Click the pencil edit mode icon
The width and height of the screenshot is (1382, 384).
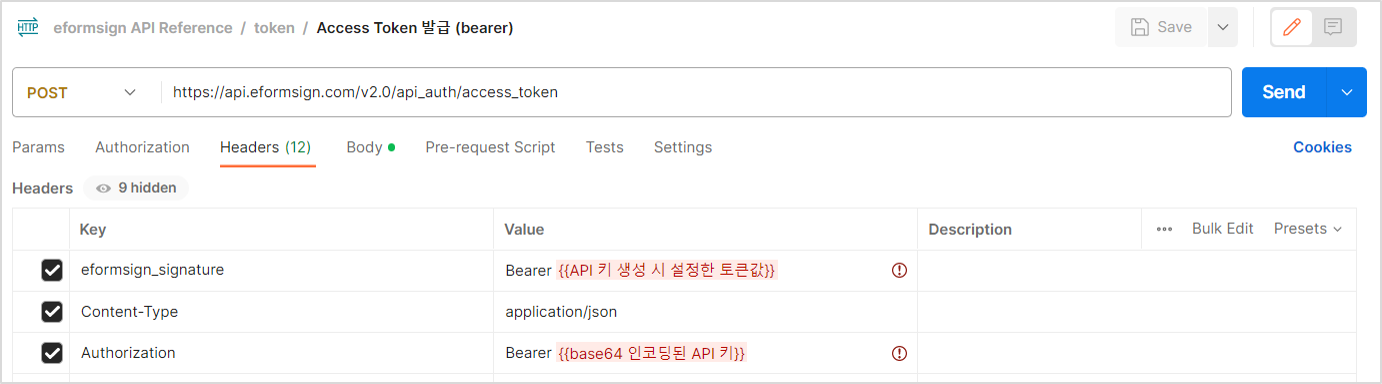[1292, 27]
